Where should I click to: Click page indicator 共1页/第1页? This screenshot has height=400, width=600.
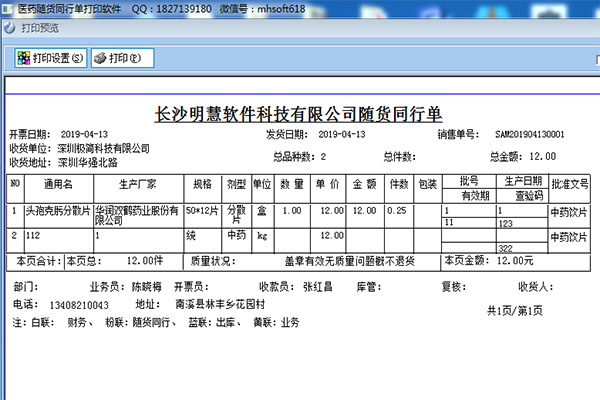515,311
